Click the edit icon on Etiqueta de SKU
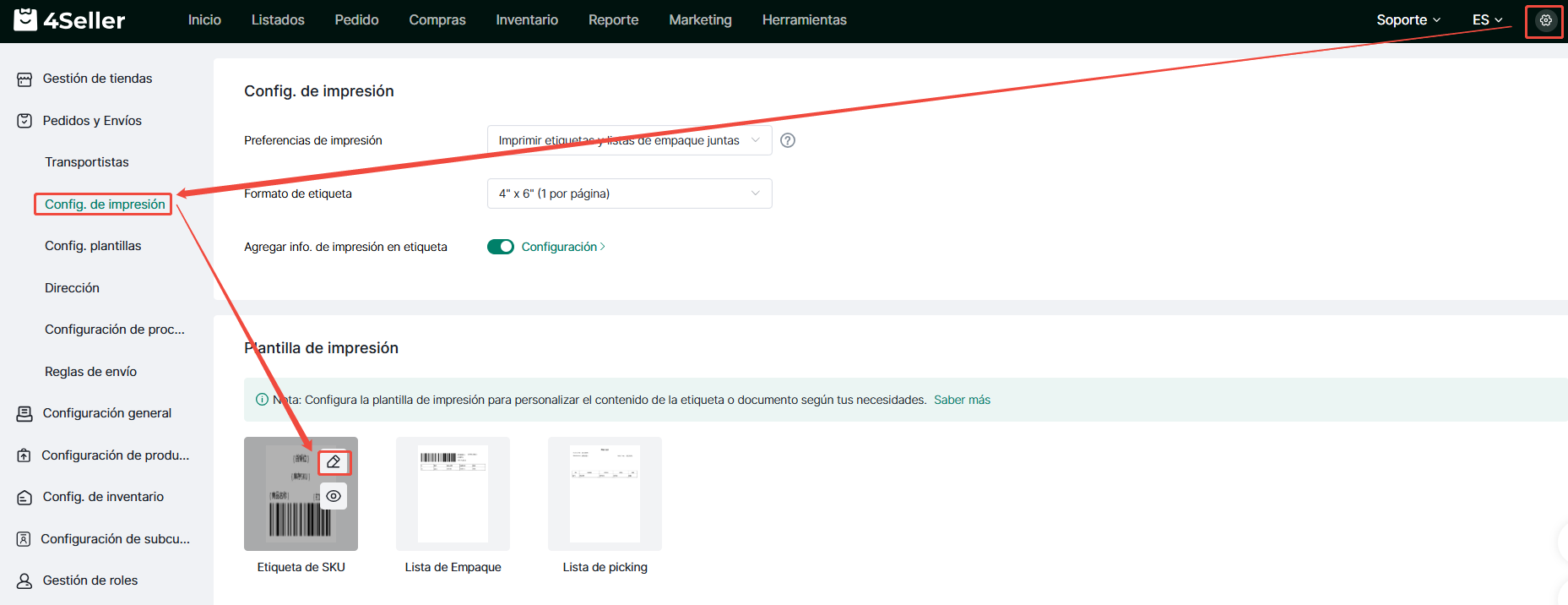Screen dimensions: 1568x605 click(334, 462)
